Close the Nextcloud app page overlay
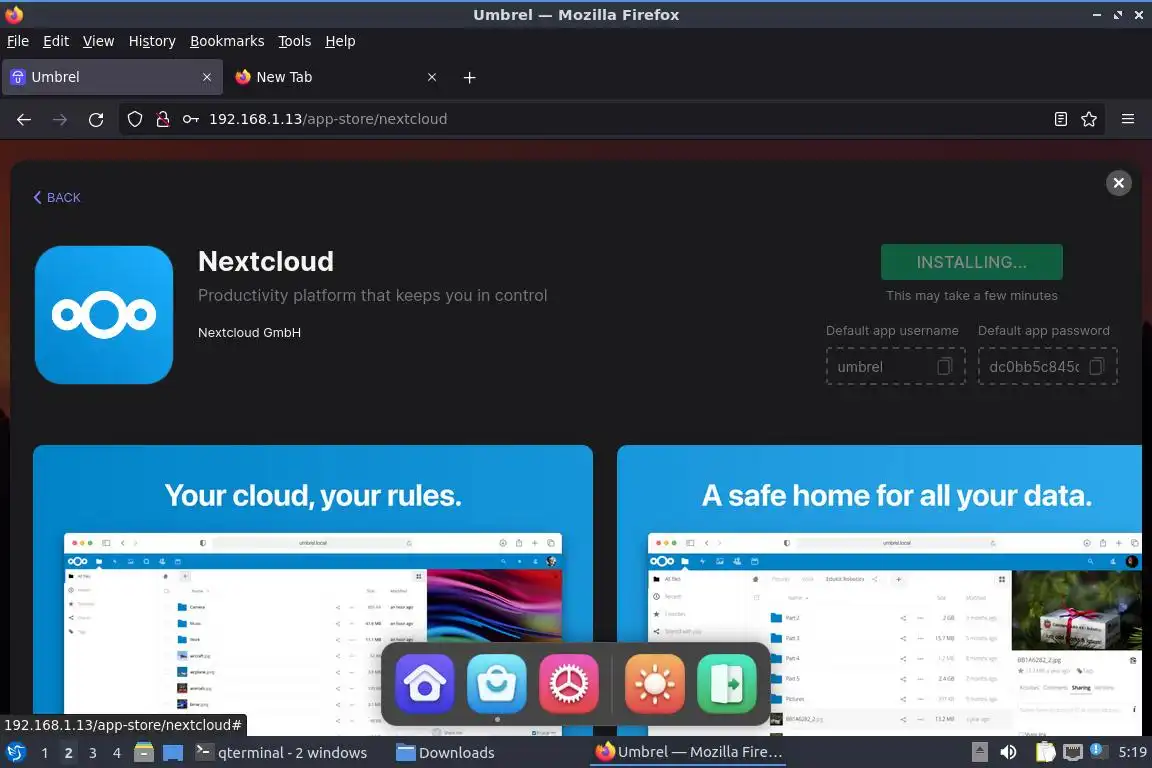This screenshot has height=768, width=1152. [1118, 183]
